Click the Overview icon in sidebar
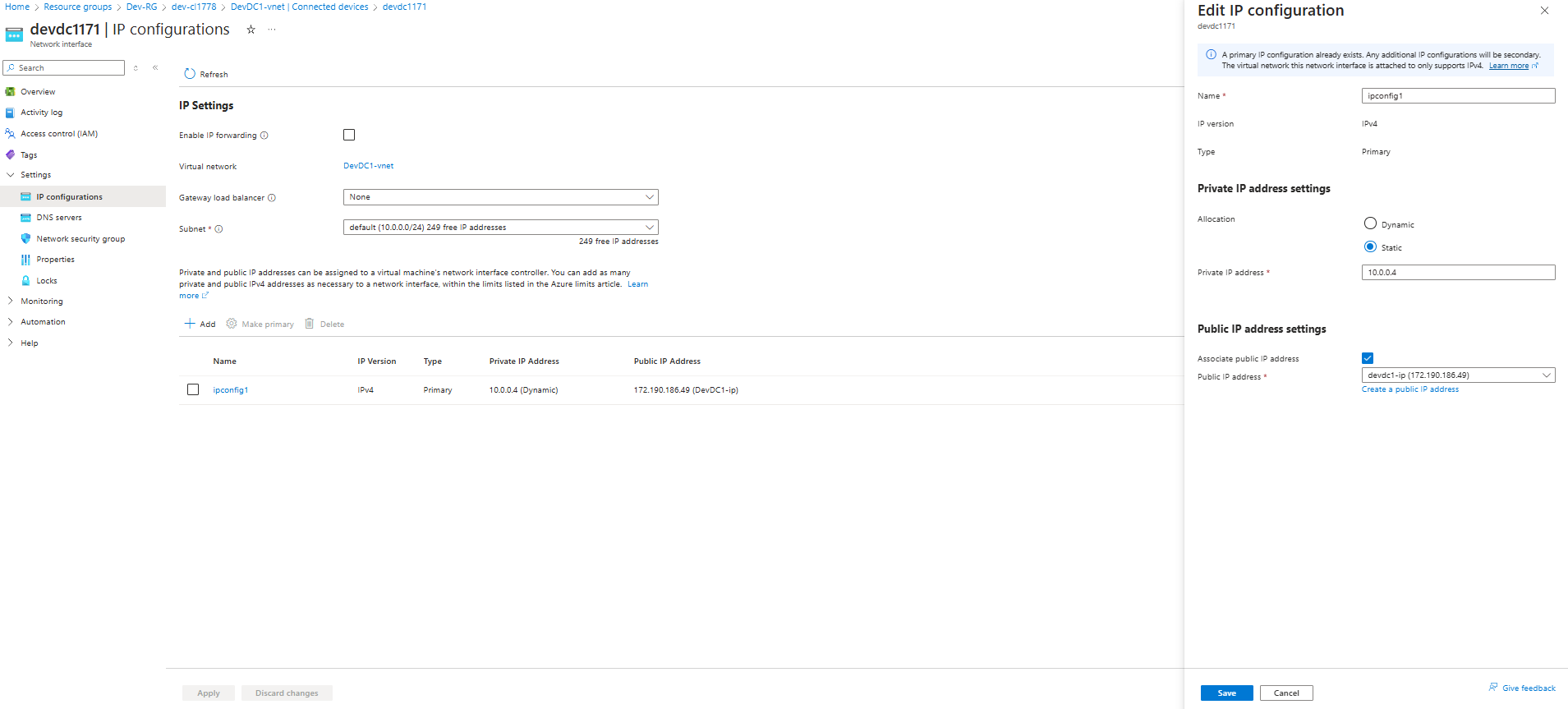Viewport: 1568px width, 709px height. tap(10, 92)
